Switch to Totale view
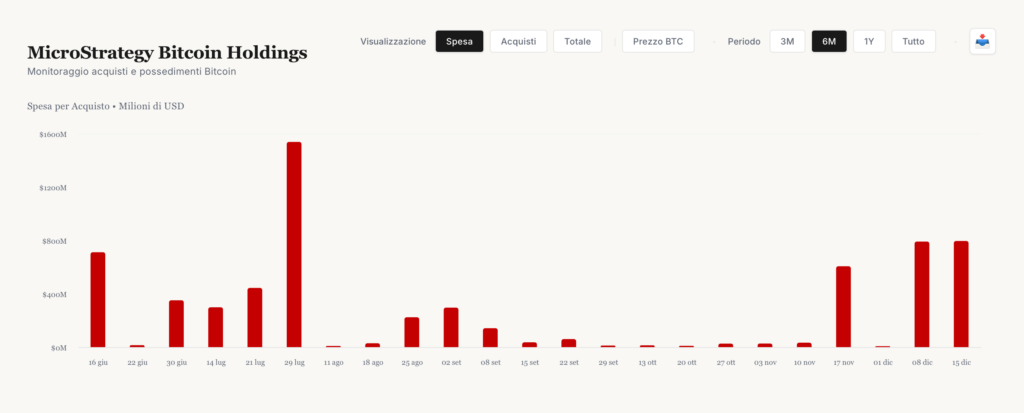1024x413 pixels. 577,41
